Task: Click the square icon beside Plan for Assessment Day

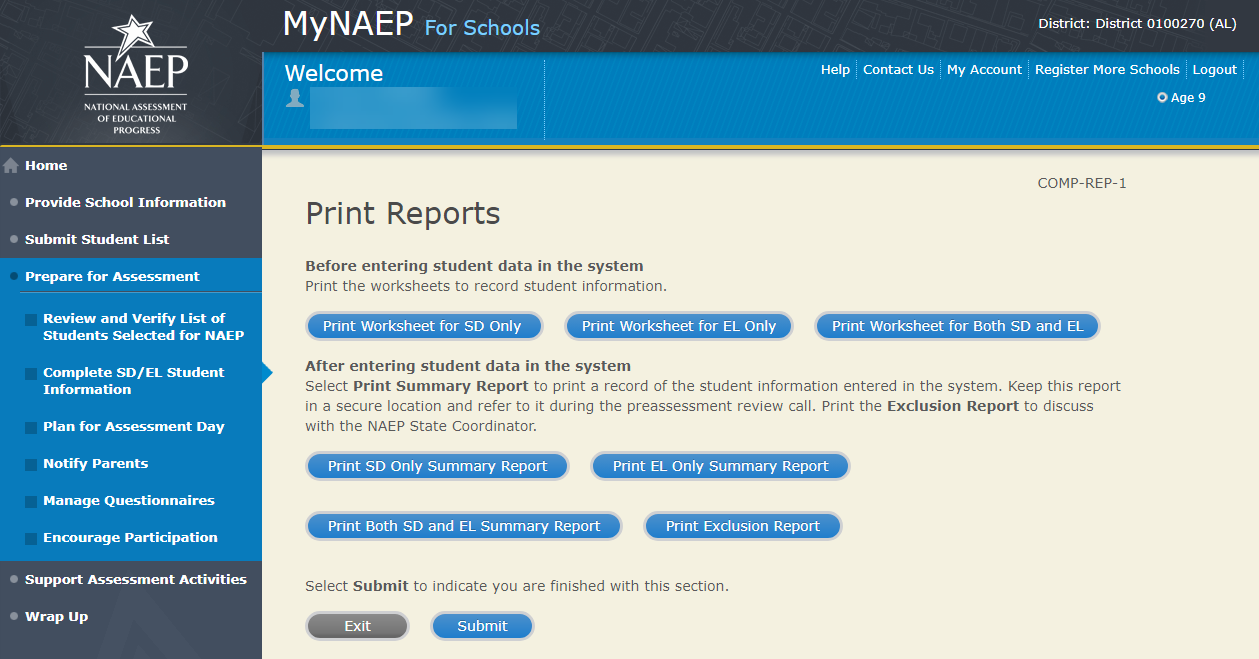Action: click(x=32, y=428)
